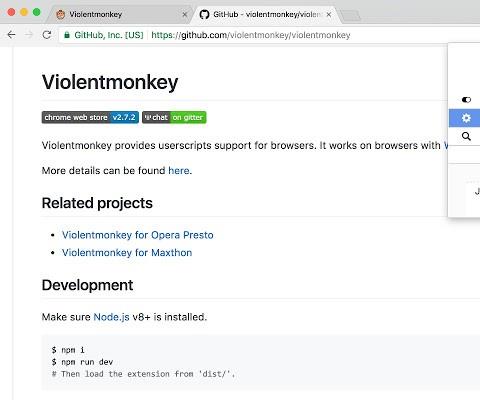480x400 pixels.
Task: Open settings via the gear icon in popup
Action: click(x=466, y=118)
